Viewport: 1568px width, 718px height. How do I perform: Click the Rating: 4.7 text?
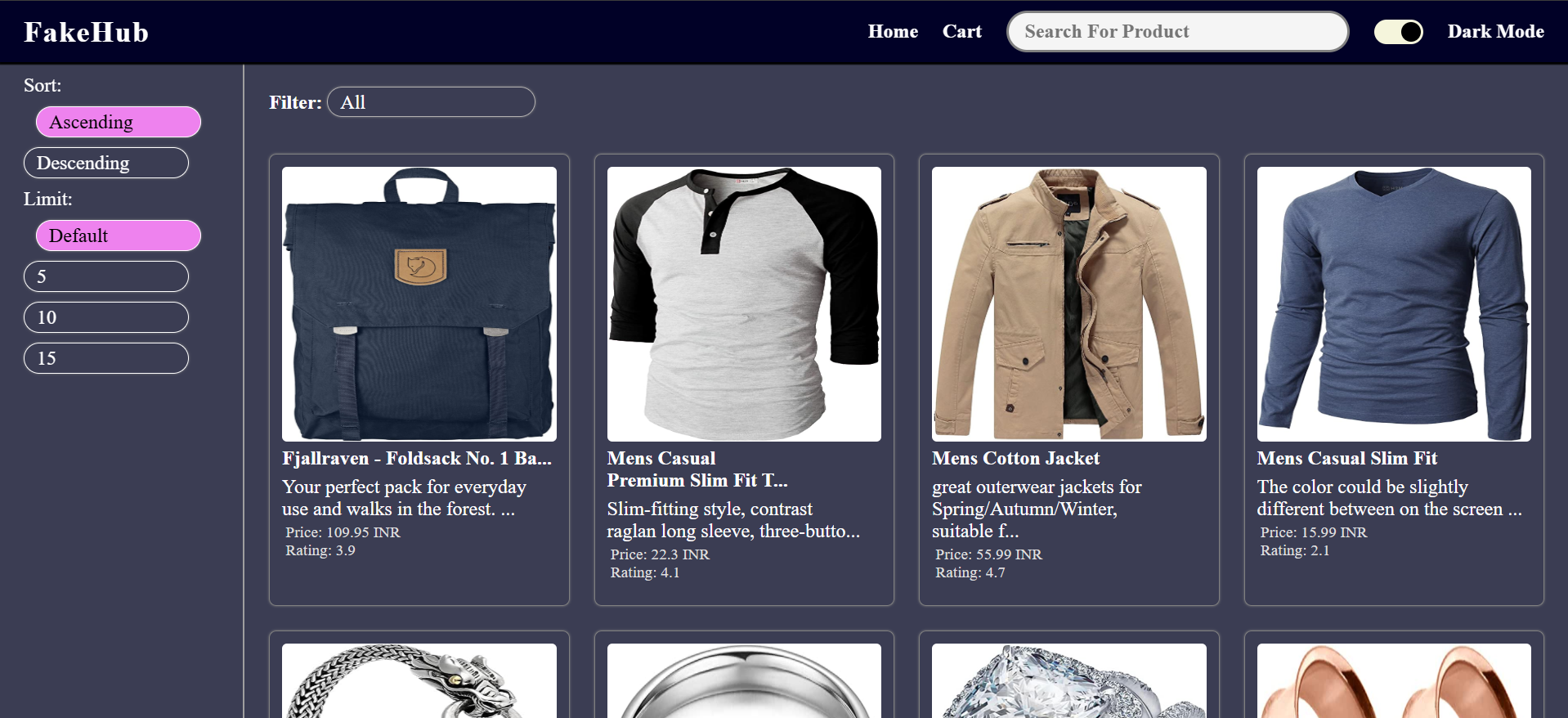tap(970, 573)
